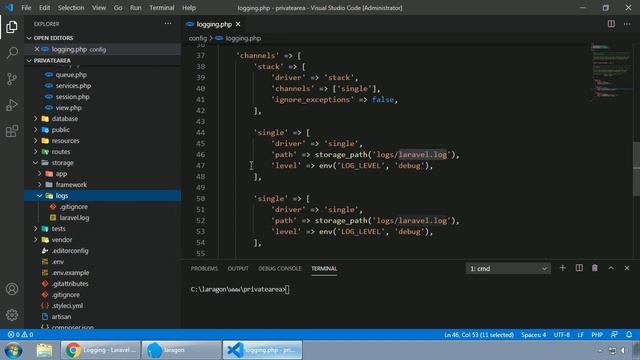
Task: Kill the terminal with trash icon
Action: (x=595, y=268)
